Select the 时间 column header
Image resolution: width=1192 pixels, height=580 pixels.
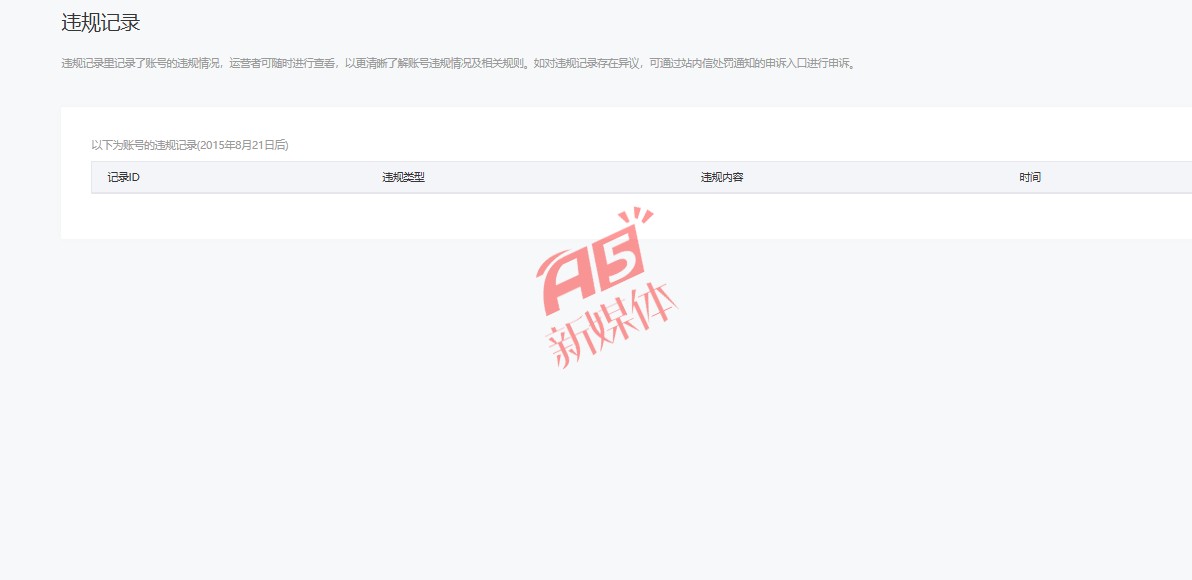(1030, 178)
